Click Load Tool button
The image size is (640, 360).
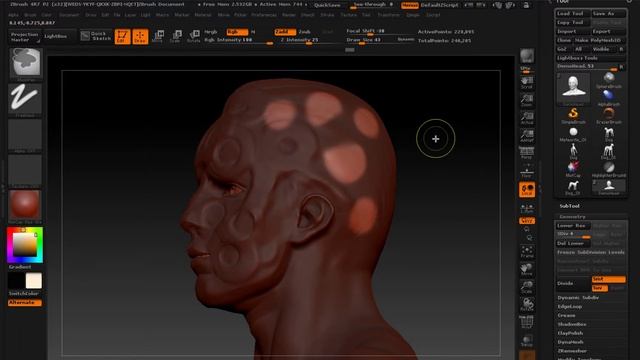573,13
